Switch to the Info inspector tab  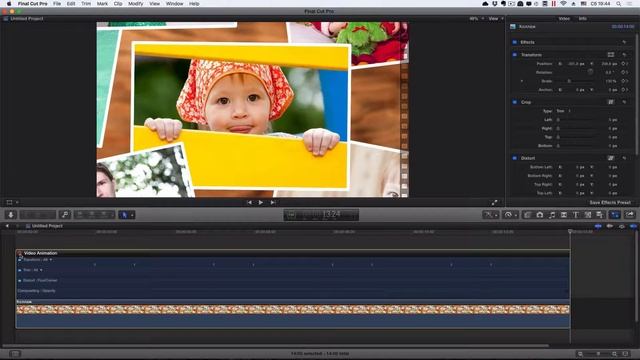tap(582, 19)
